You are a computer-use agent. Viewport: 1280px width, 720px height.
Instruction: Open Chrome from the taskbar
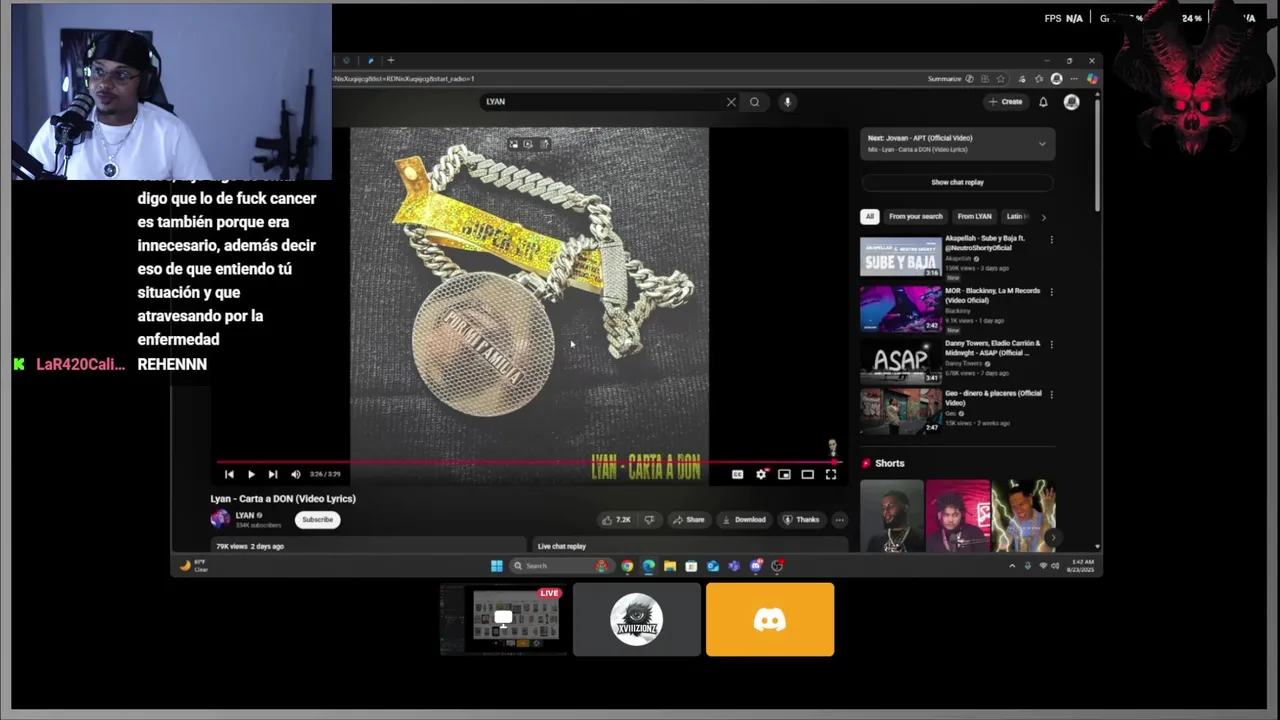(x=627, y=566)
